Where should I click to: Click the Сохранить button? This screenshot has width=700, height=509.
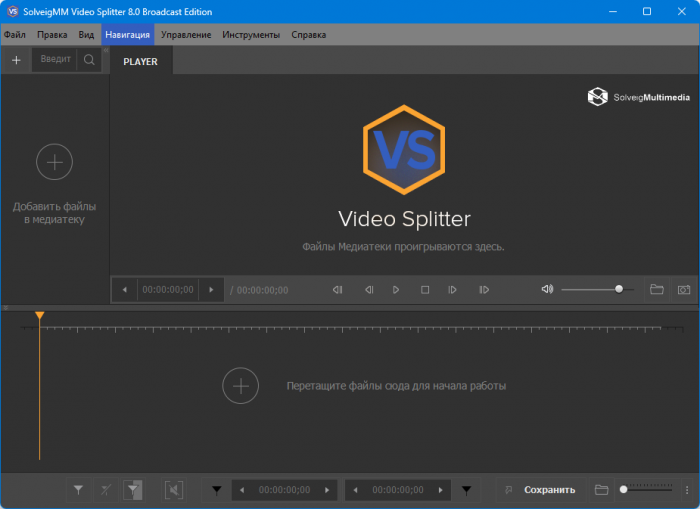[549, 490]
